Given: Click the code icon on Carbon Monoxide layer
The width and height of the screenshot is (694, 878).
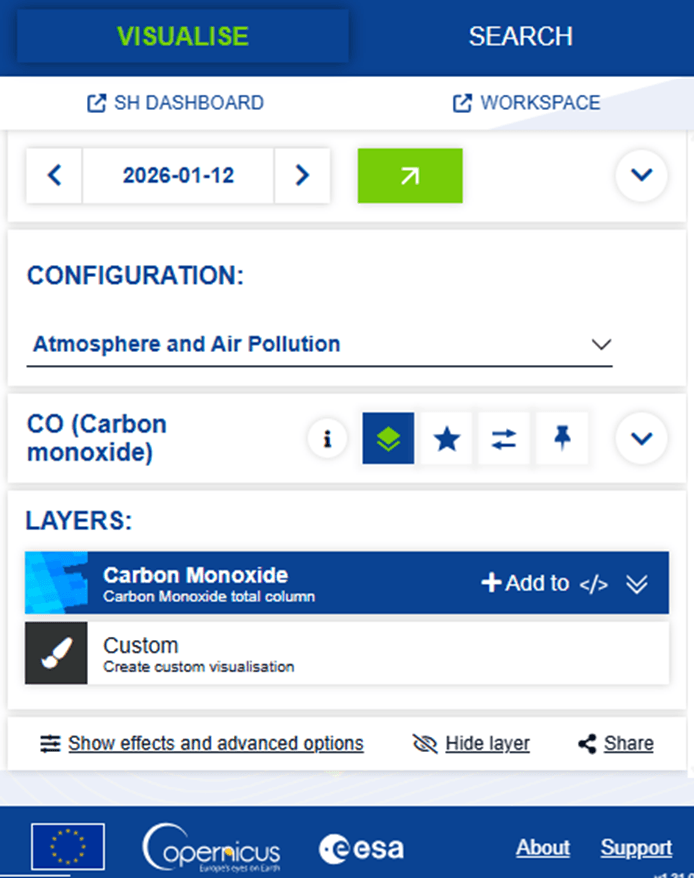Looking at the screenshot, I should (x=594, y=583).
